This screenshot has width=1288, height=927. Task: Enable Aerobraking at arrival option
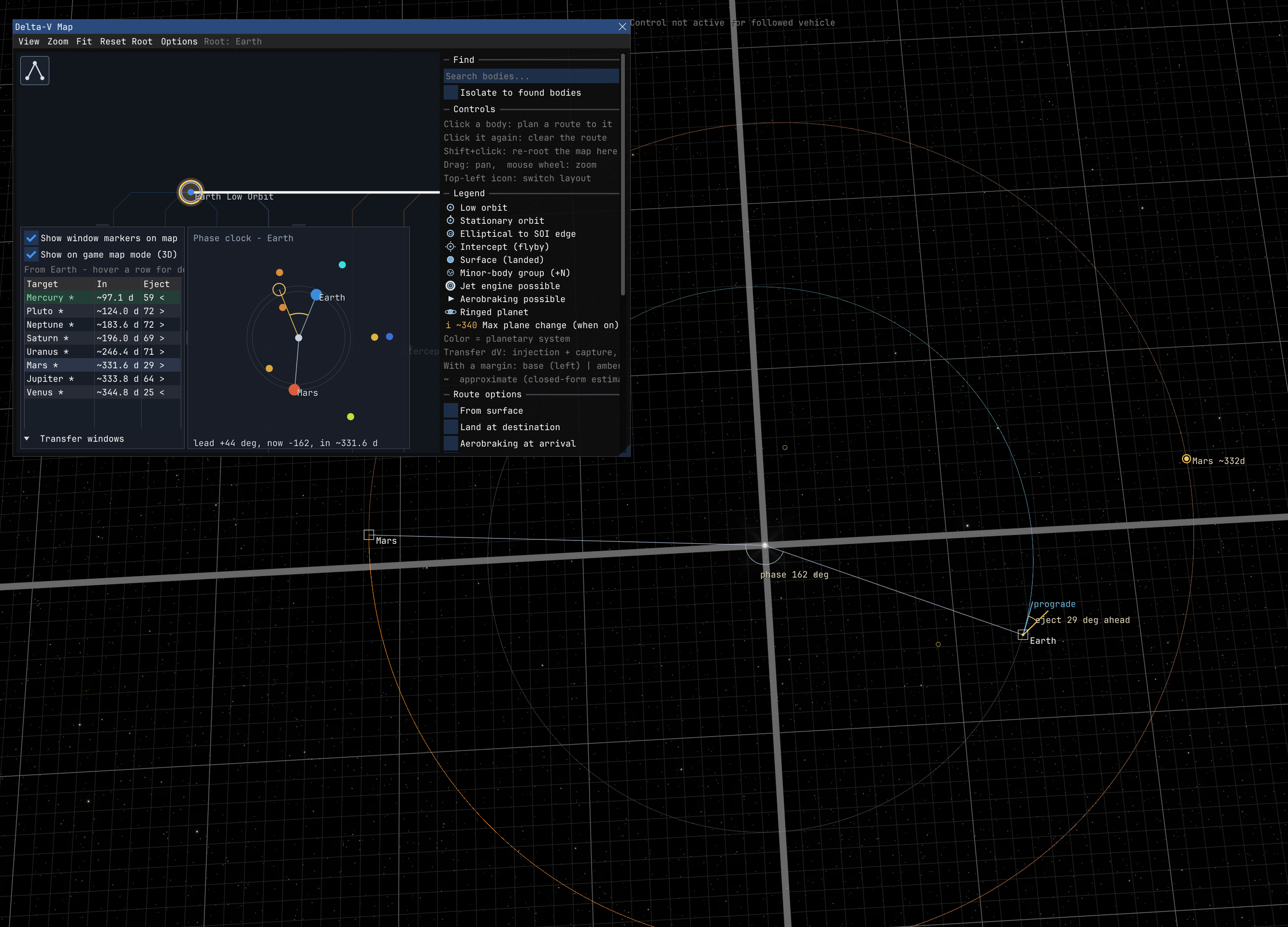(x=451, y=444)
